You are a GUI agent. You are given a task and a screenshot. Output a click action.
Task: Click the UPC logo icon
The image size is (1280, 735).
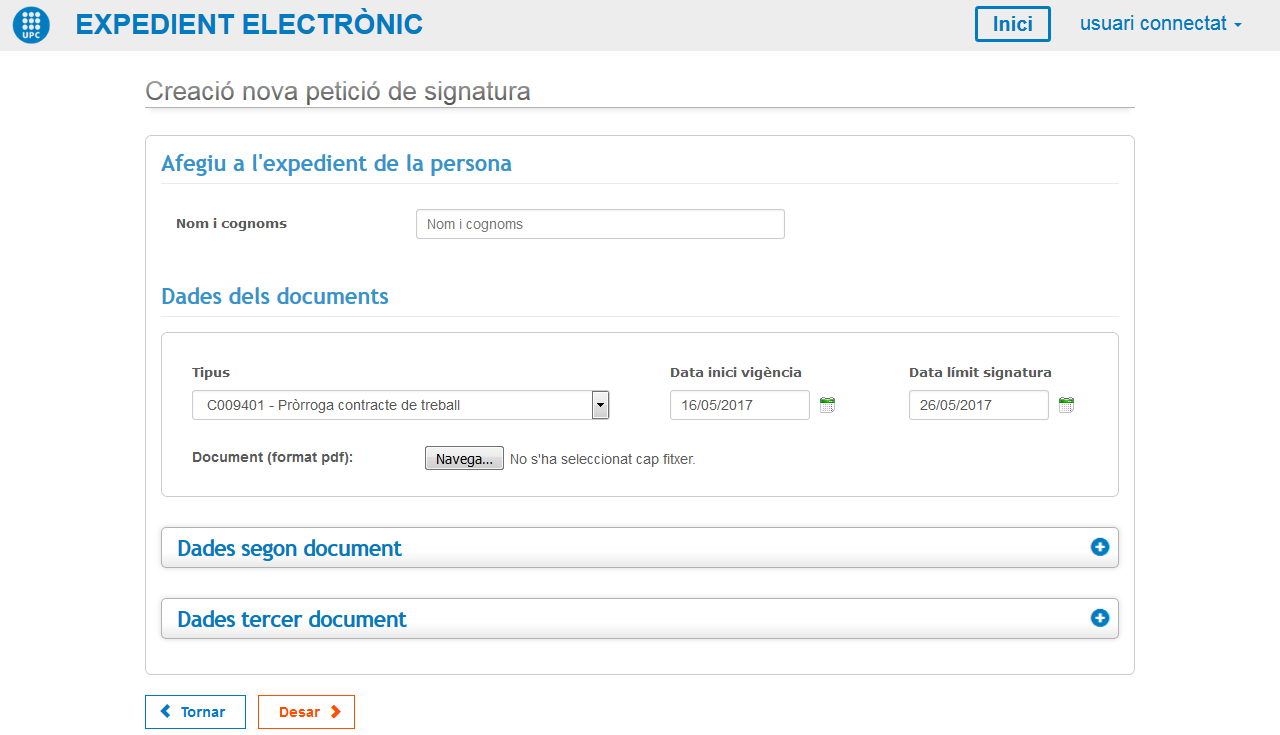click(x=31, y=25)
